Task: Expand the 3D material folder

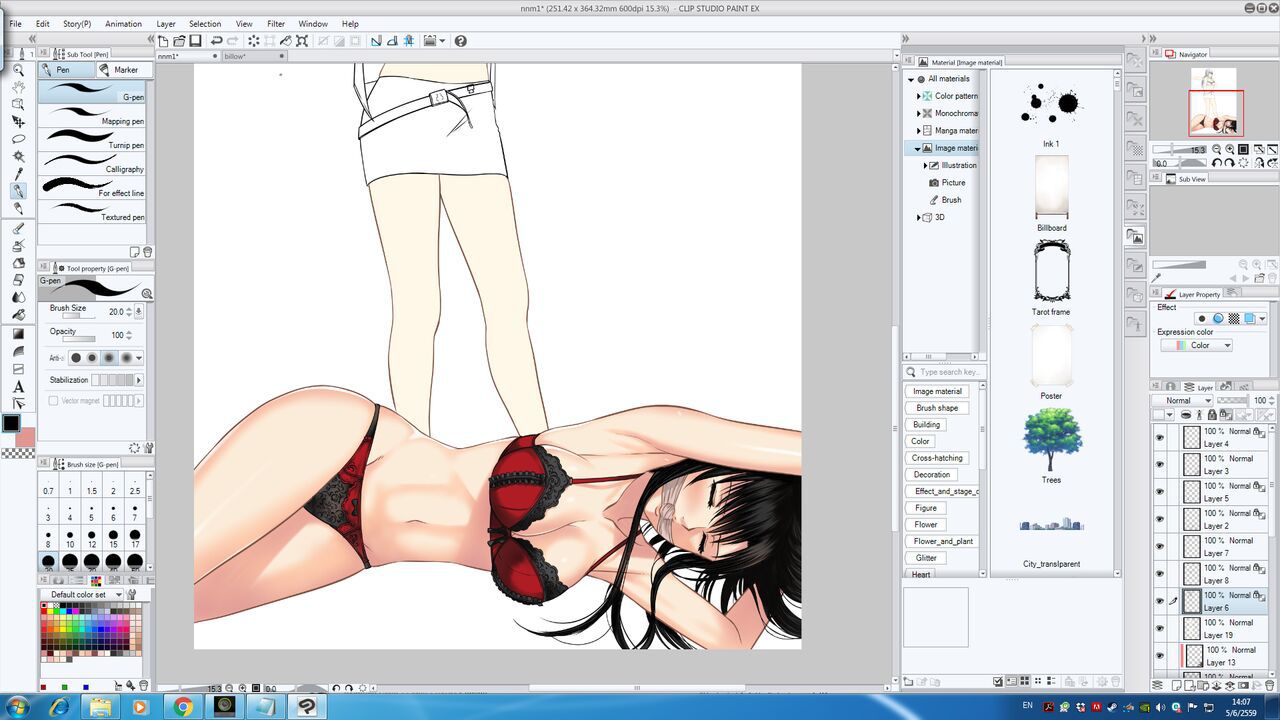Action: coord(918,217)
